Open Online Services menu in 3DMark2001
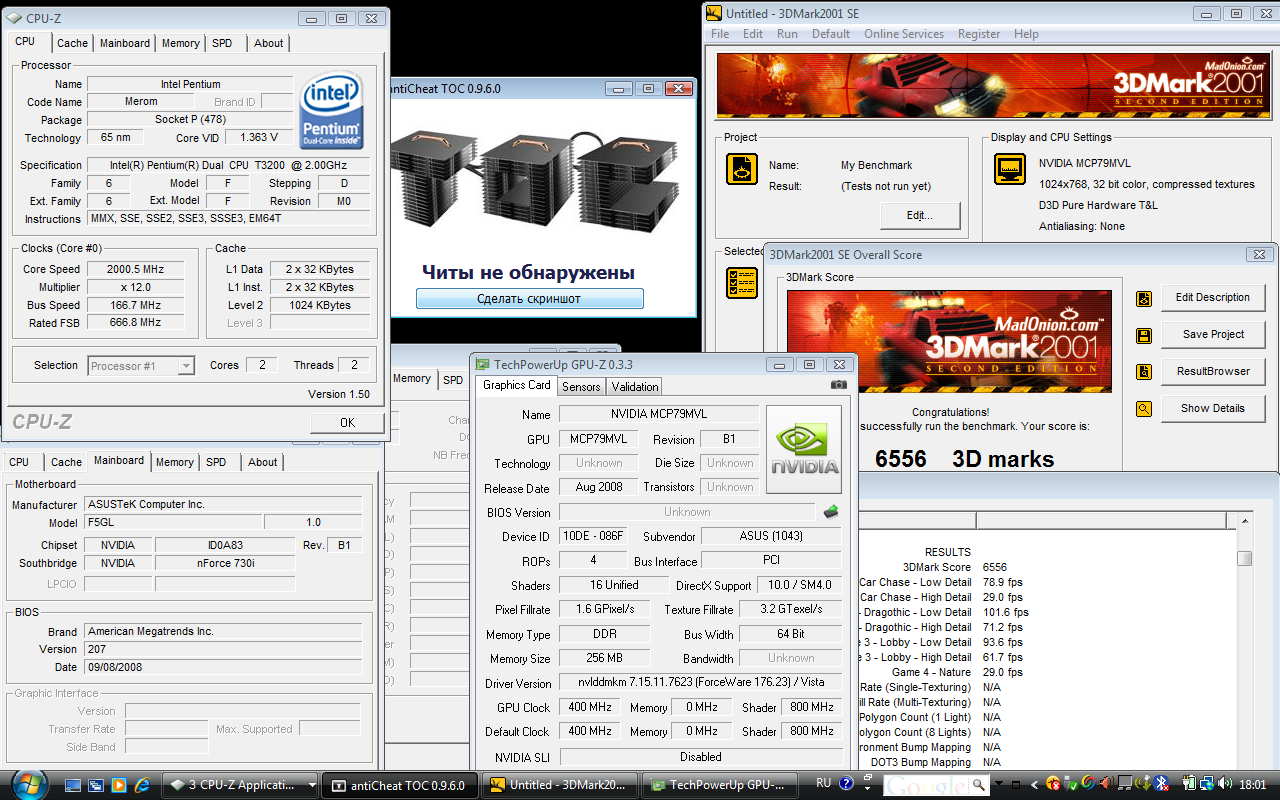This screenshot has width=1280, height=800. point(904,34)
